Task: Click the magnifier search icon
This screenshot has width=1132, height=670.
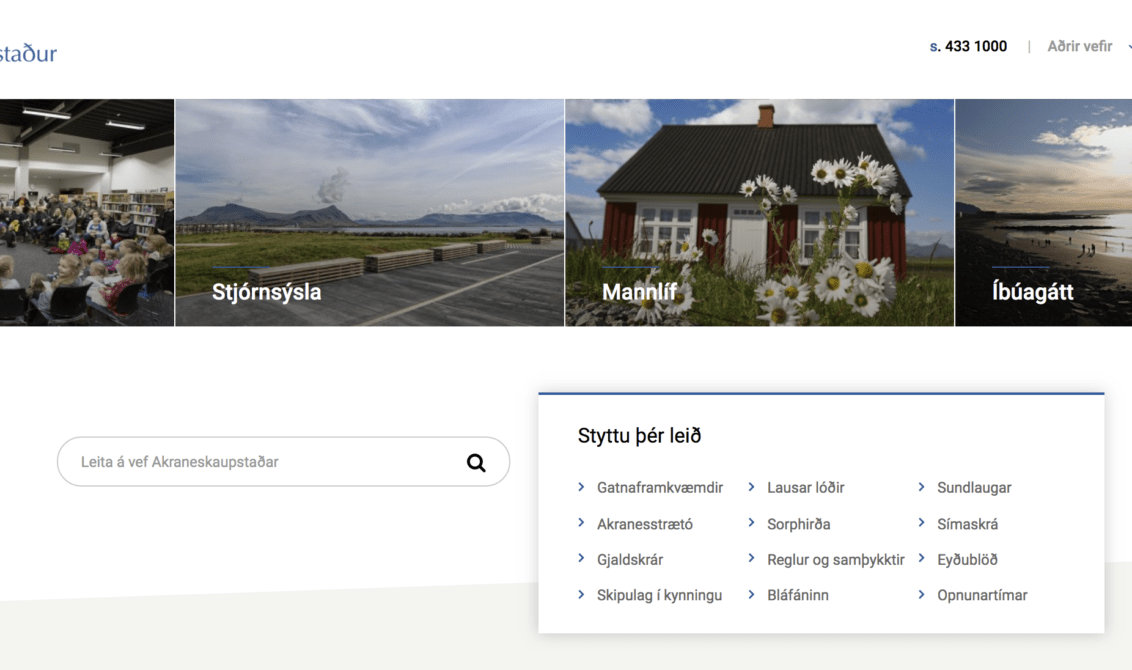Action: click(476, 463)
